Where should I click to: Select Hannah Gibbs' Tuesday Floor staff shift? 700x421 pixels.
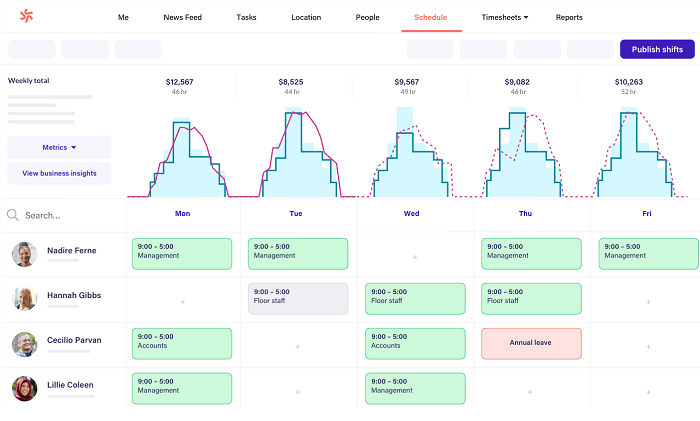coord(298,298)
